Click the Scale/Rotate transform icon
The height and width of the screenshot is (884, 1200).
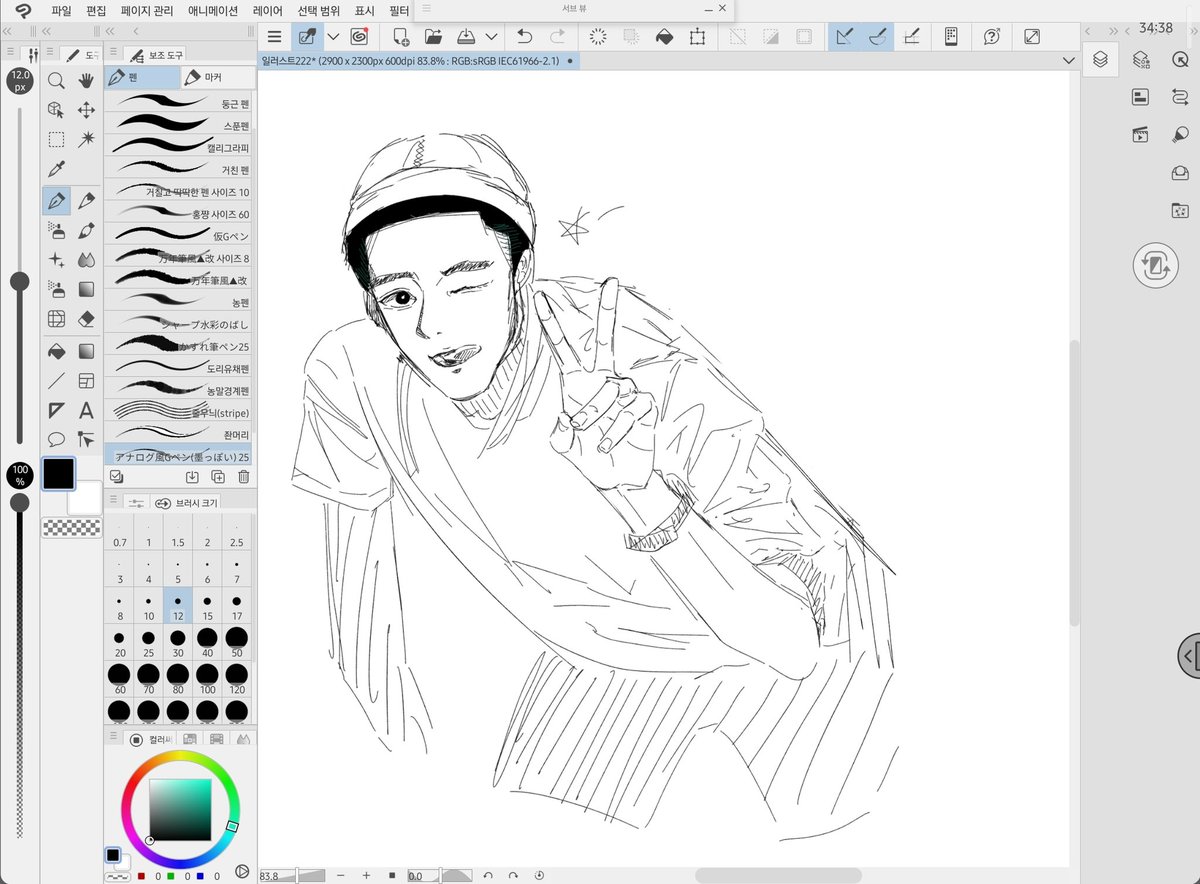click(x=697, y=36)
